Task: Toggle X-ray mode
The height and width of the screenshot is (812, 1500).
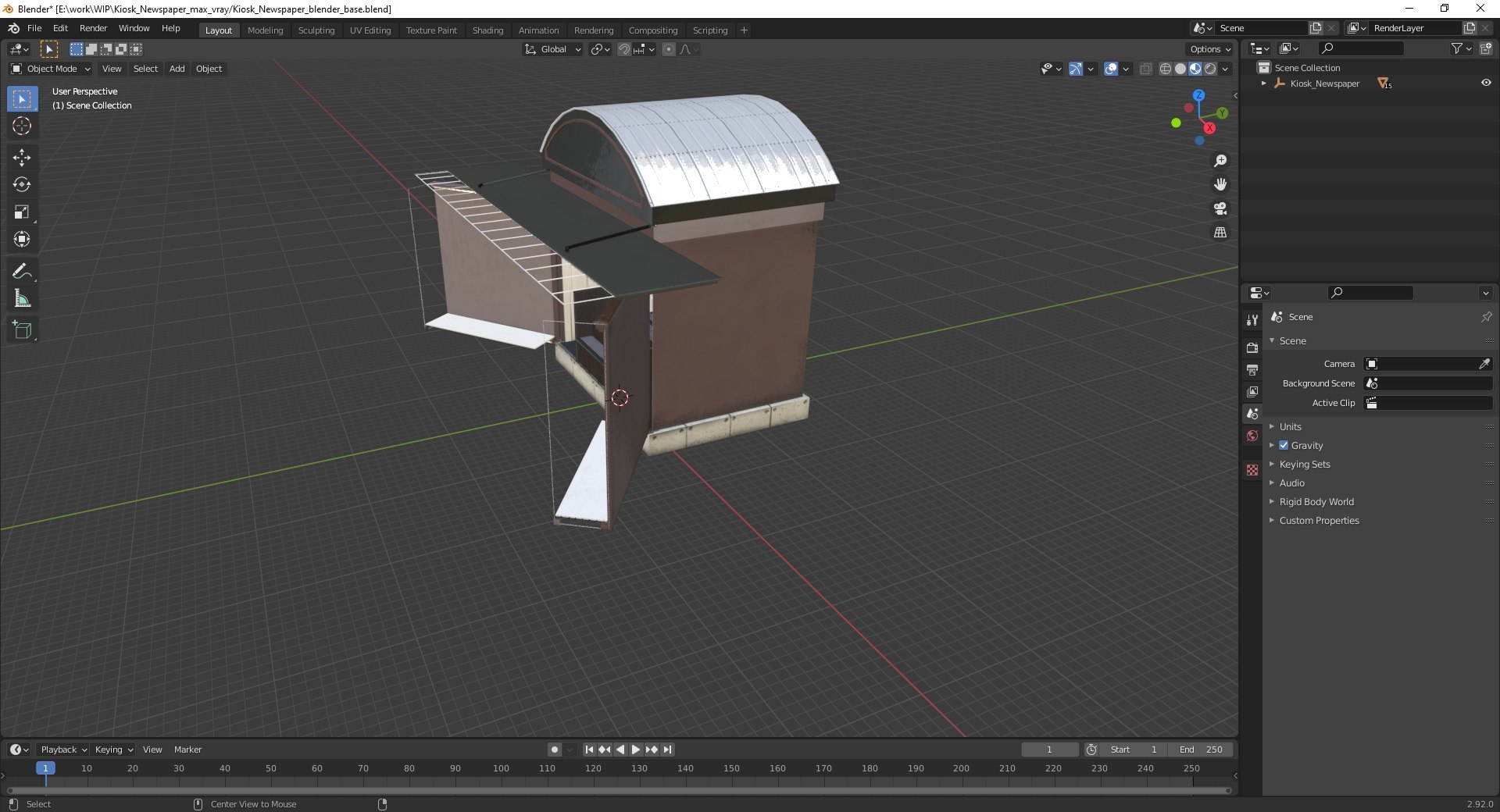Action: [1146, 69]
